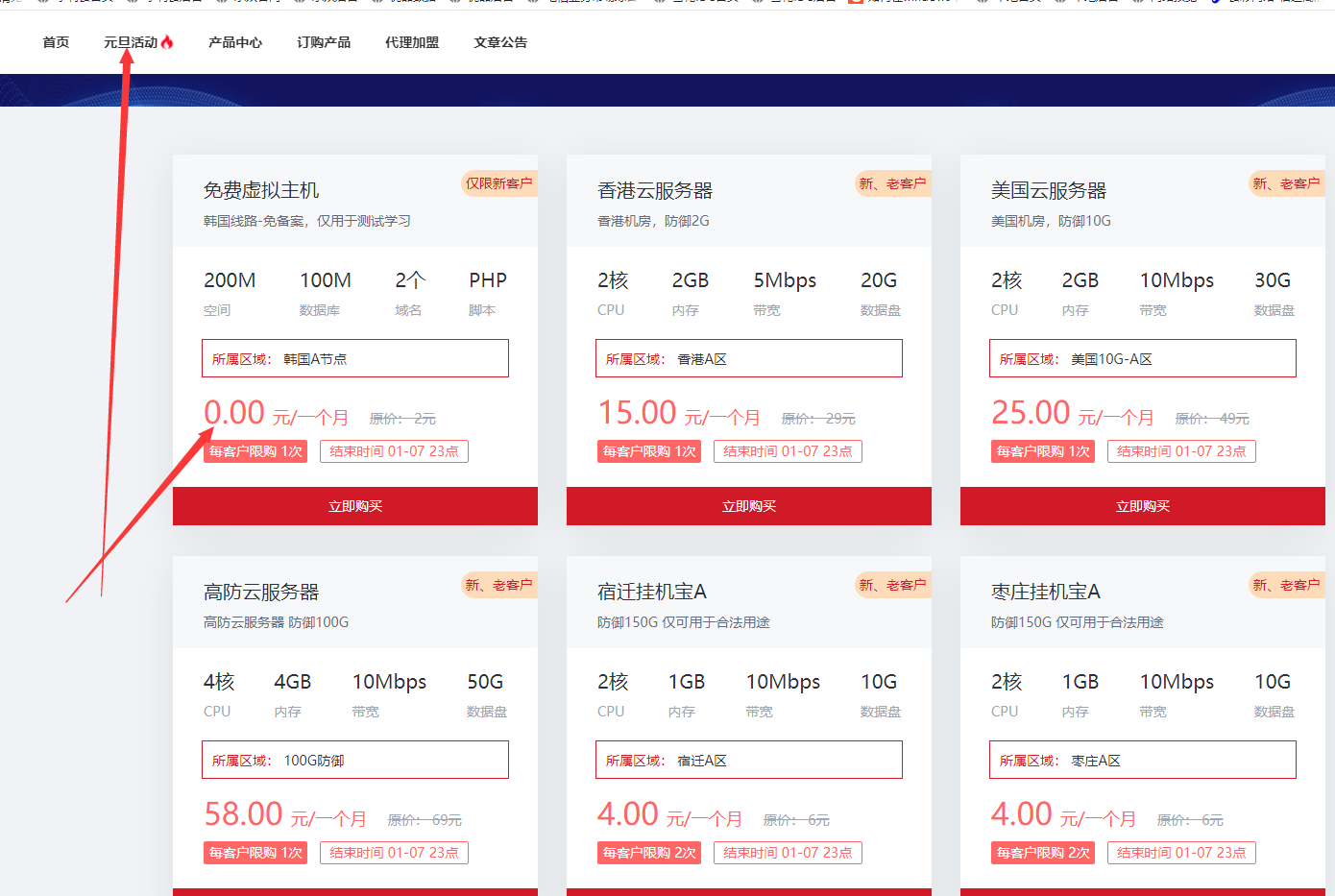This screenshot has height=896, width=1335.
Task: Click the 所属区域 韩国A节点 box
Action: coord(354,357)
